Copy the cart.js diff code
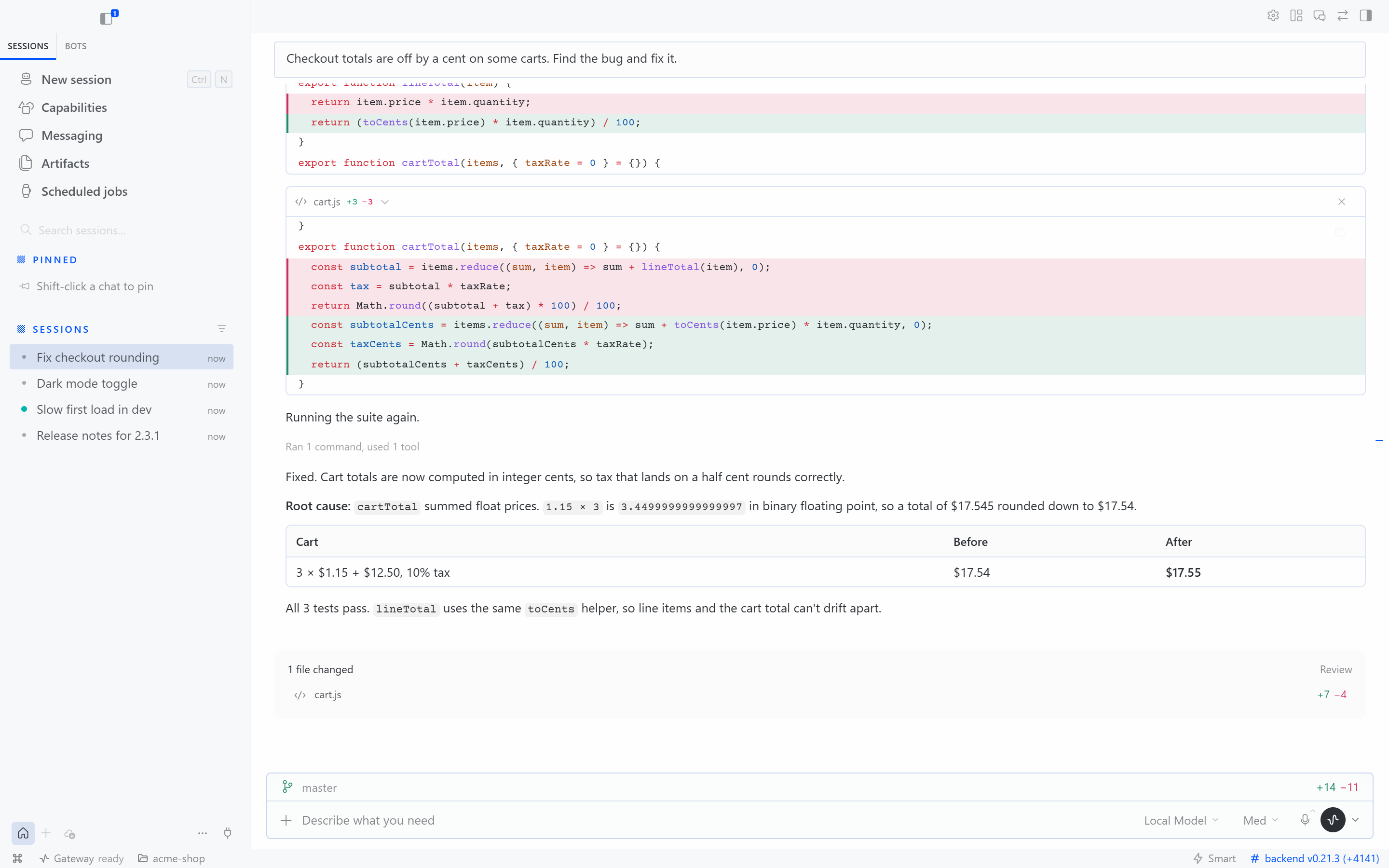This screenshot has height=868, width=1389. tap(1340, 232)
